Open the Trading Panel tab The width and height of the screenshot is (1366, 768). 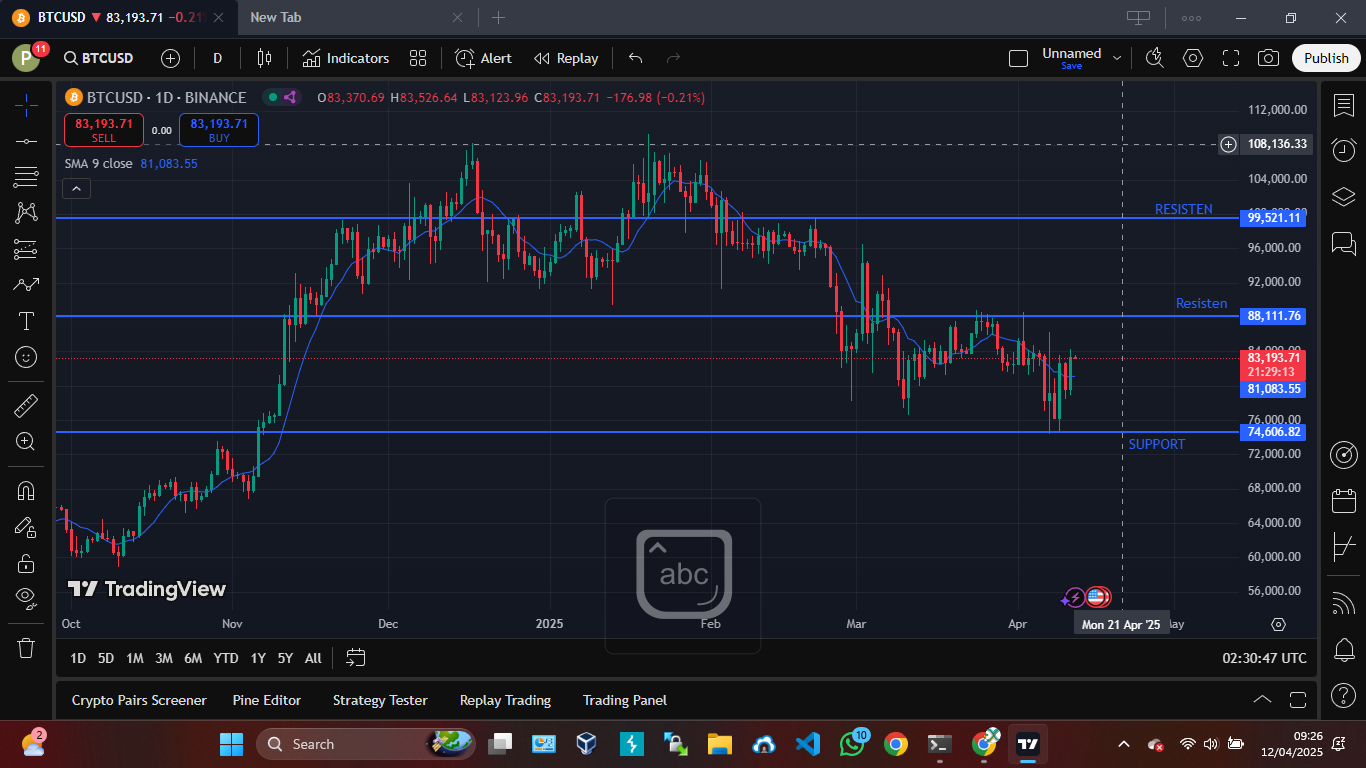[625, 700]
